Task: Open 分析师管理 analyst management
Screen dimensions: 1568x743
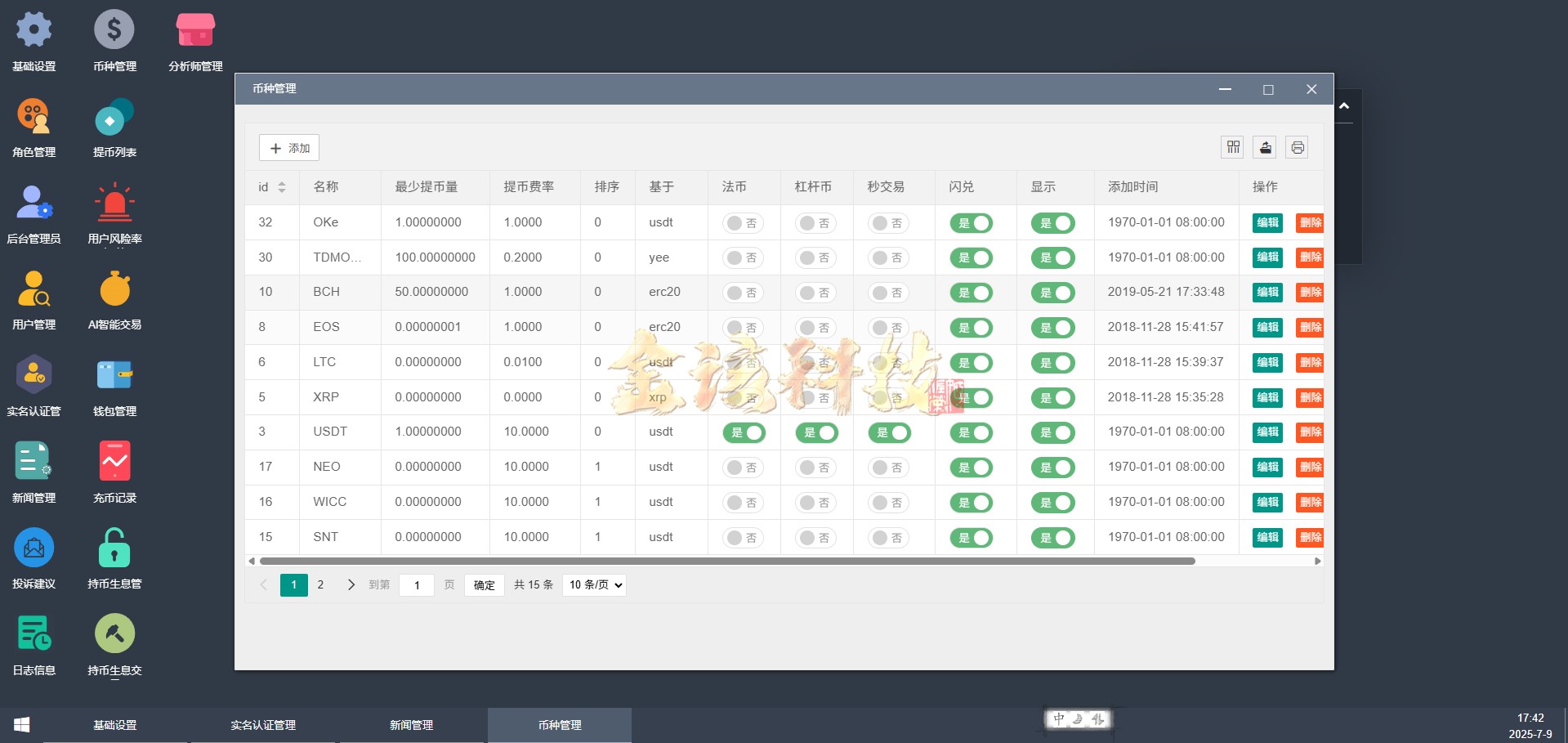Action: pos(194,29)
